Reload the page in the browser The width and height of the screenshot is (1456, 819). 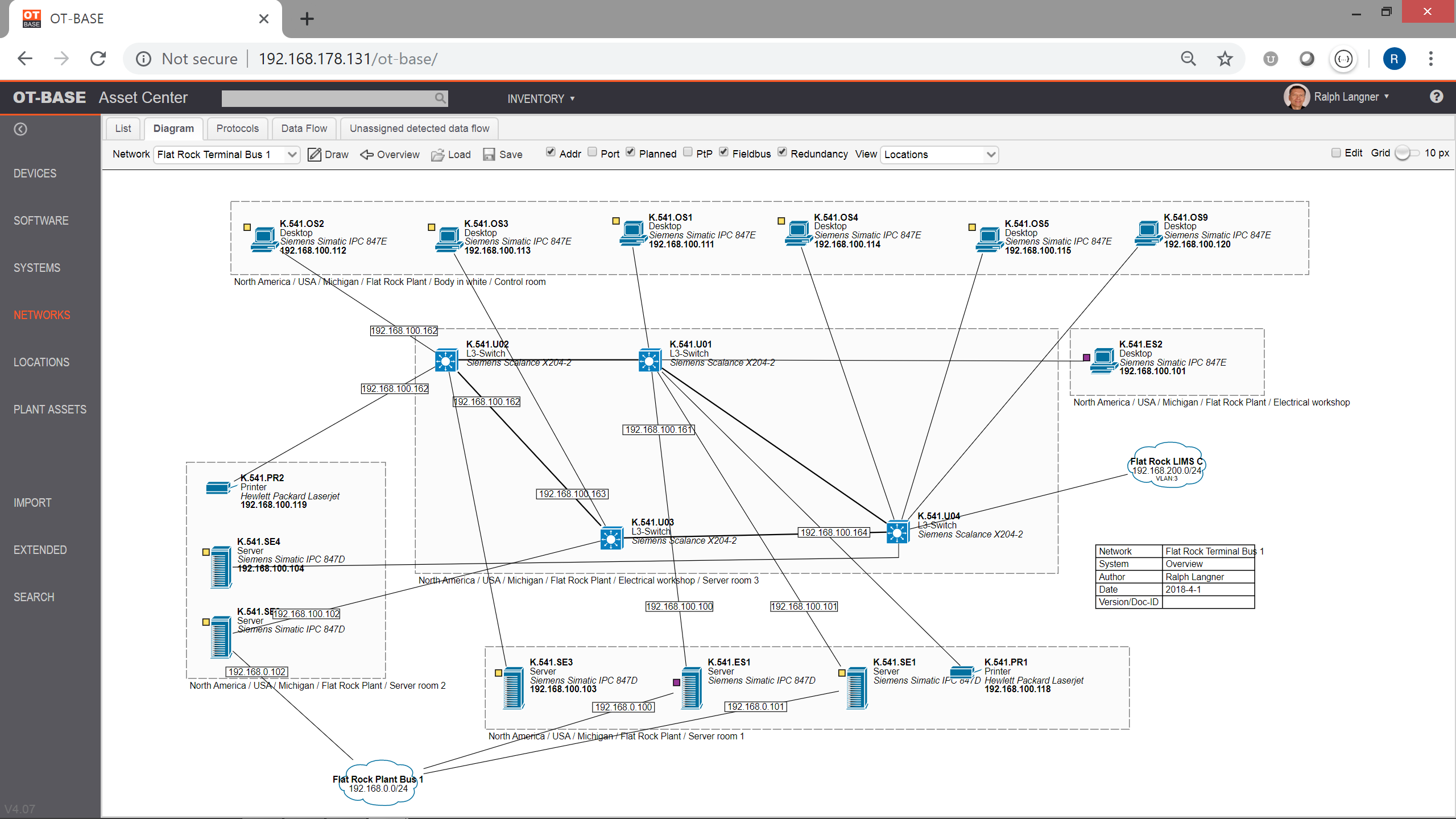click(x=98, y=59)
